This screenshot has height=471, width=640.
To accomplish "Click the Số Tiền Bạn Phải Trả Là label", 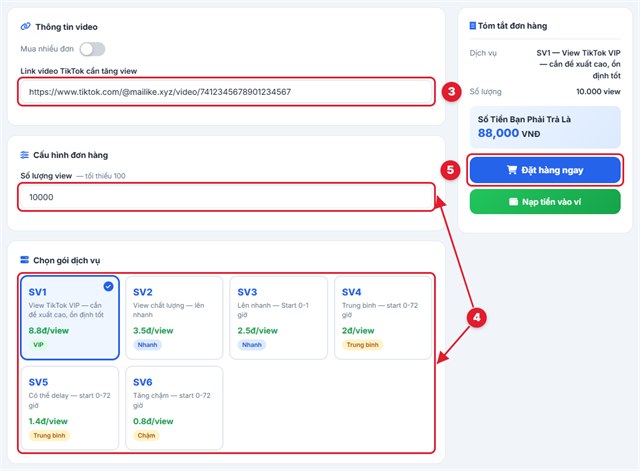I will [524, 119].
